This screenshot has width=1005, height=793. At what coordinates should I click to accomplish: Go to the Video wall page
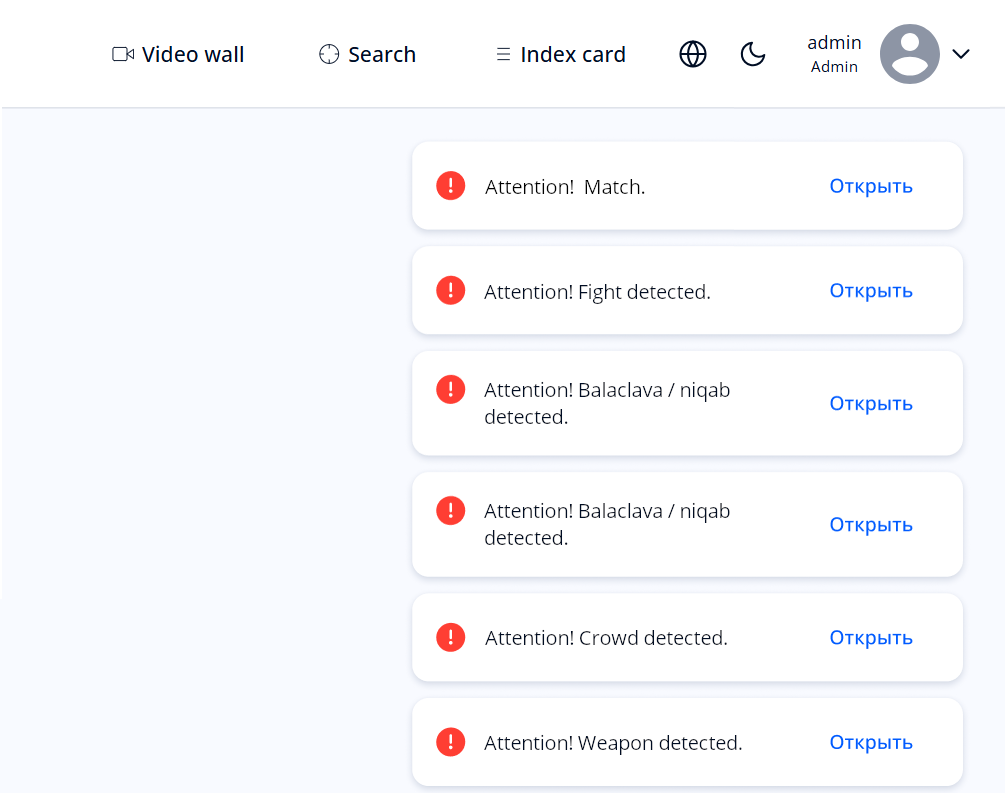pos(178,54)
